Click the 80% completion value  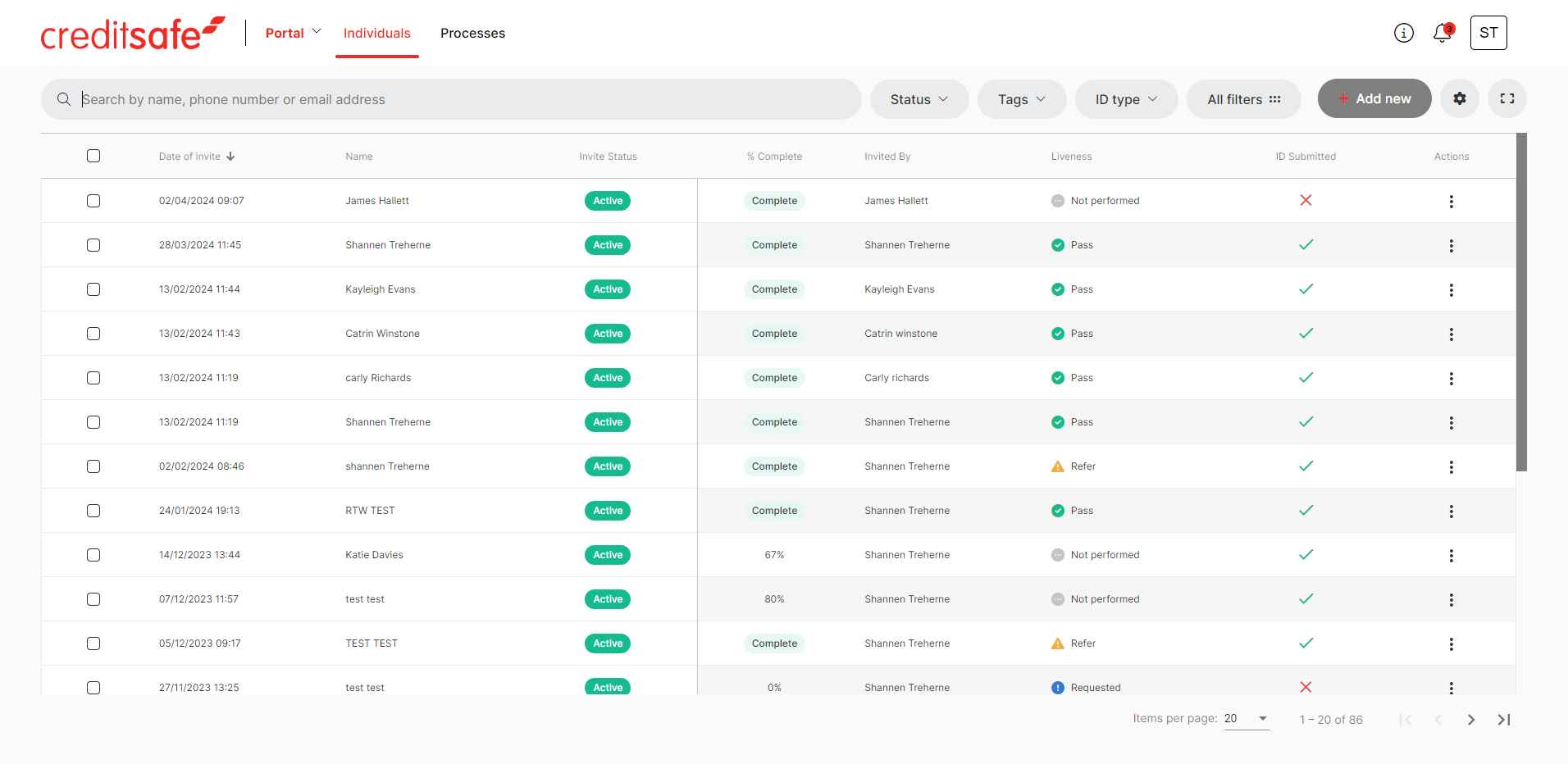[x=774, y=599]
